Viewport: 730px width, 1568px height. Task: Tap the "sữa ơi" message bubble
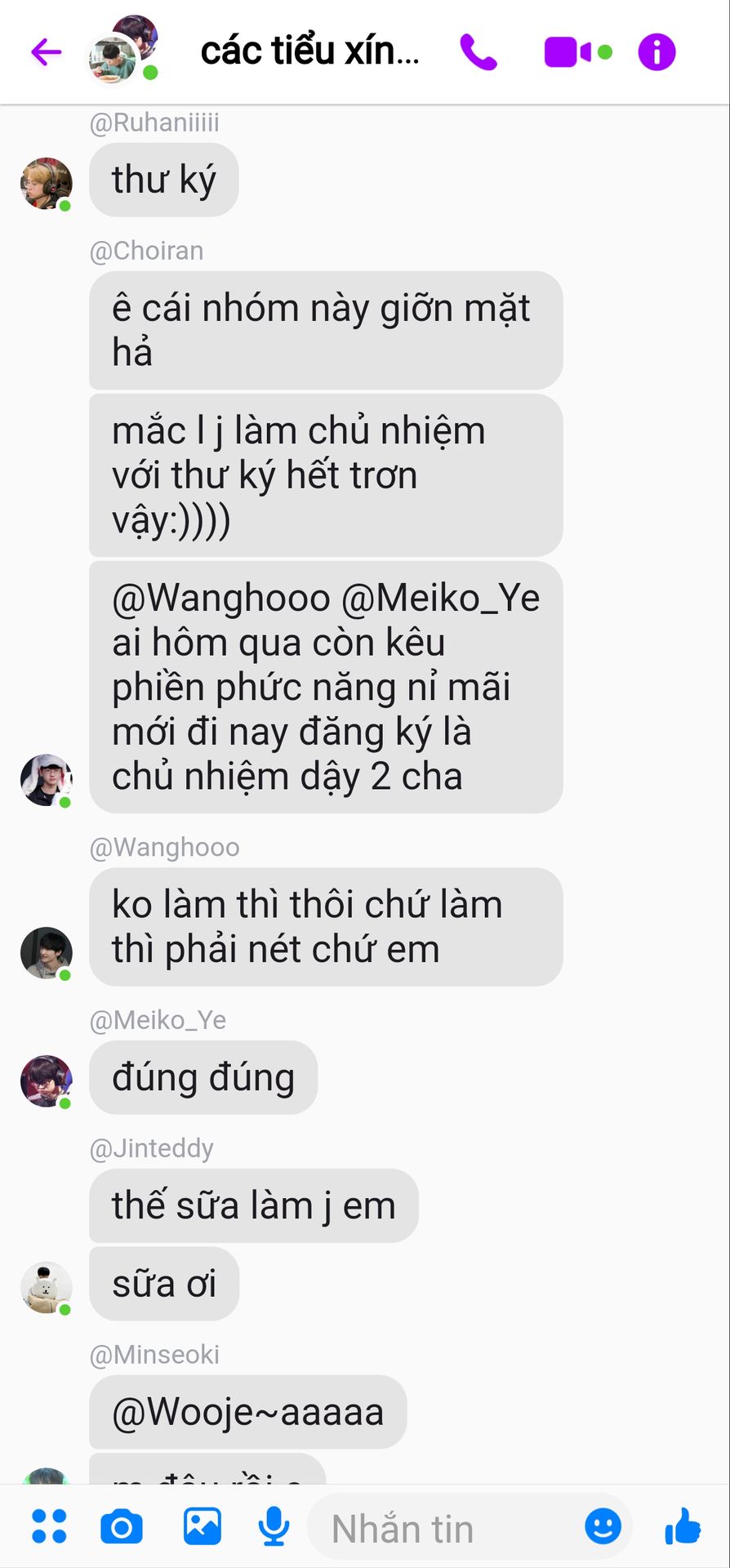click(x=164, y=1284)
